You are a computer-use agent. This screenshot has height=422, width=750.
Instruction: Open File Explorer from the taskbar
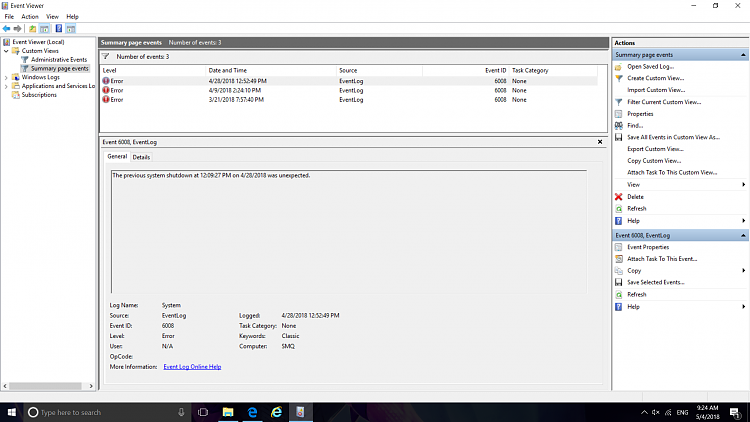[x=227, y=411]
